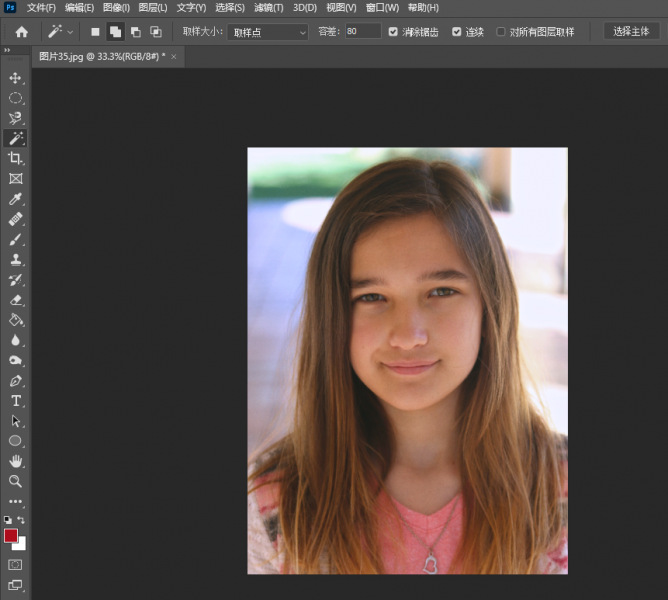Open the Edit Toolbar three-dots menu
668x600 pixels.
click(x=15, y=502)
